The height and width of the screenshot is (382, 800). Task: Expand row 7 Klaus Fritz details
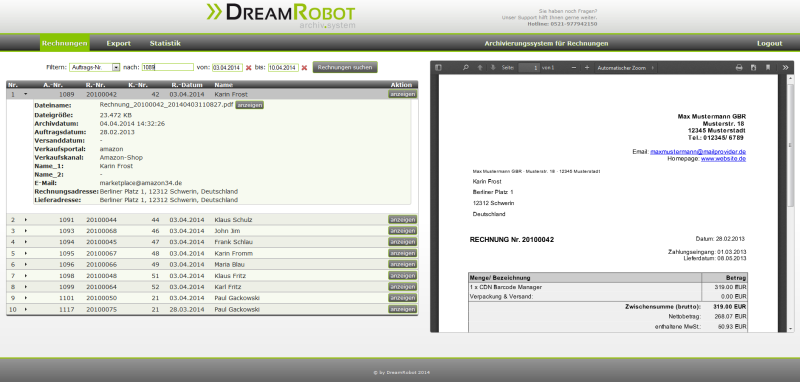[x=25, y=275]
